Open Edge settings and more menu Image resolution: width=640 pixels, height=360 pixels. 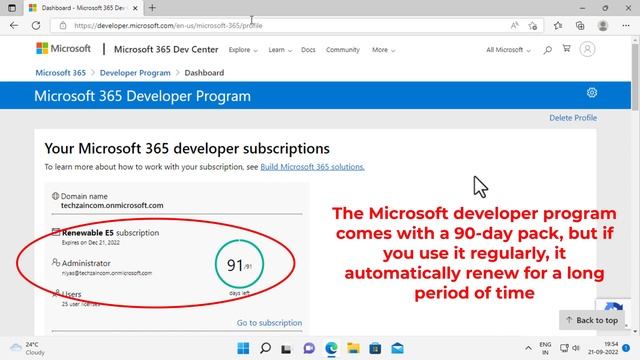626,25
